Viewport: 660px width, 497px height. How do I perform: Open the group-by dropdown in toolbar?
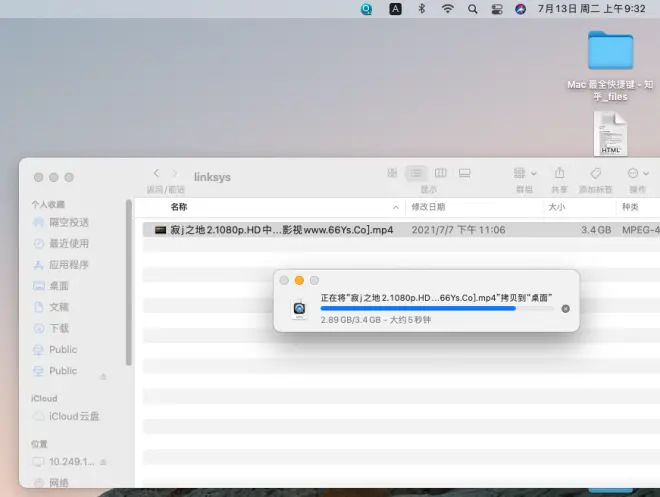(x=525, y=173)
